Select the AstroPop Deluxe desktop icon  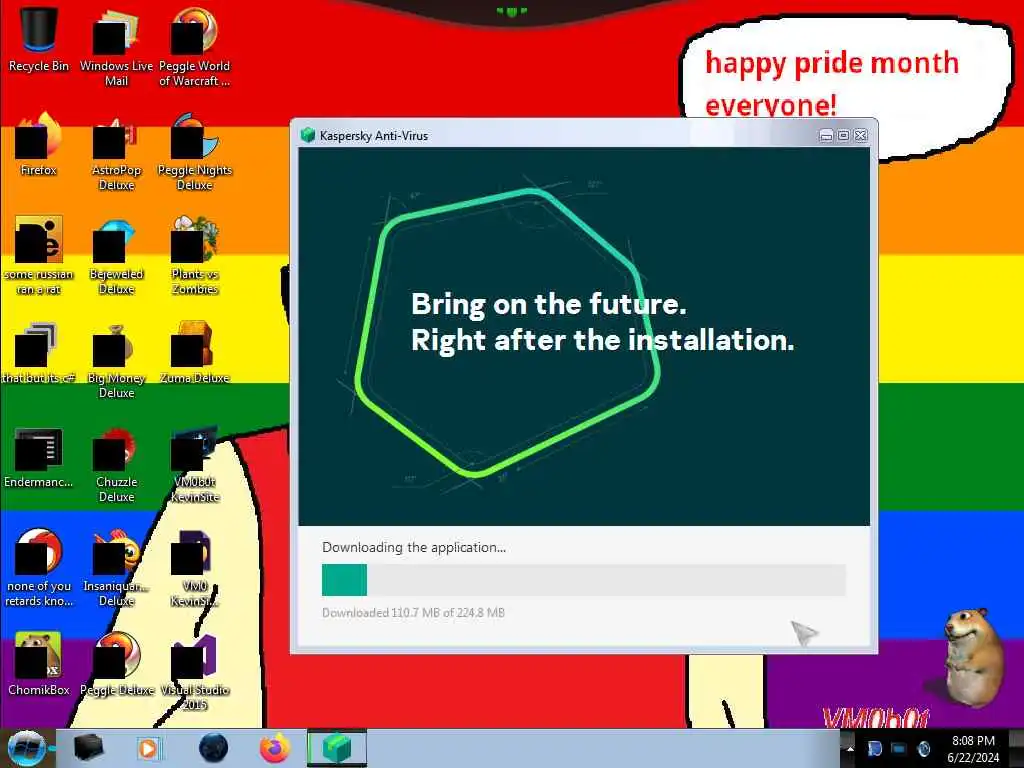pyautogui.click(x=116, y=152)
